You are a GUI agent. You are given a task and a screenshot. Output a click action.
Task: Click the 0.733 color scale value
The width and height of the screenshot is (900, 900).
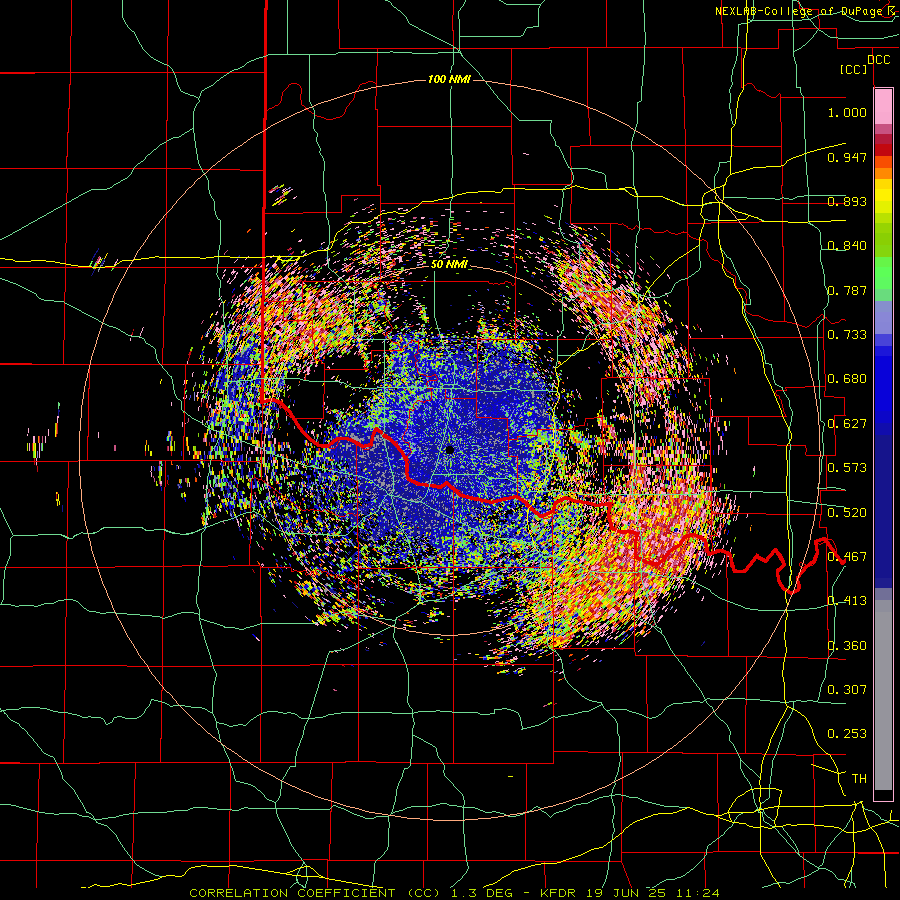point(847,335)
